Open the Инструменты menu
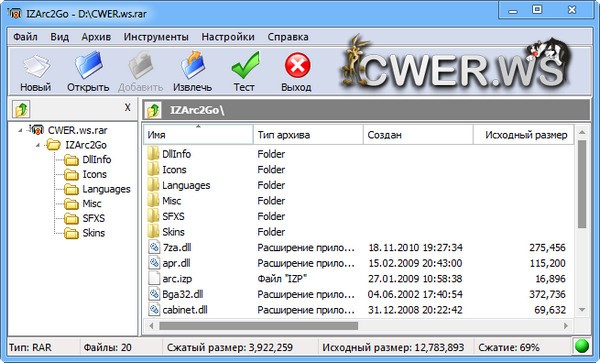600x363 pixels. (156, 37)
